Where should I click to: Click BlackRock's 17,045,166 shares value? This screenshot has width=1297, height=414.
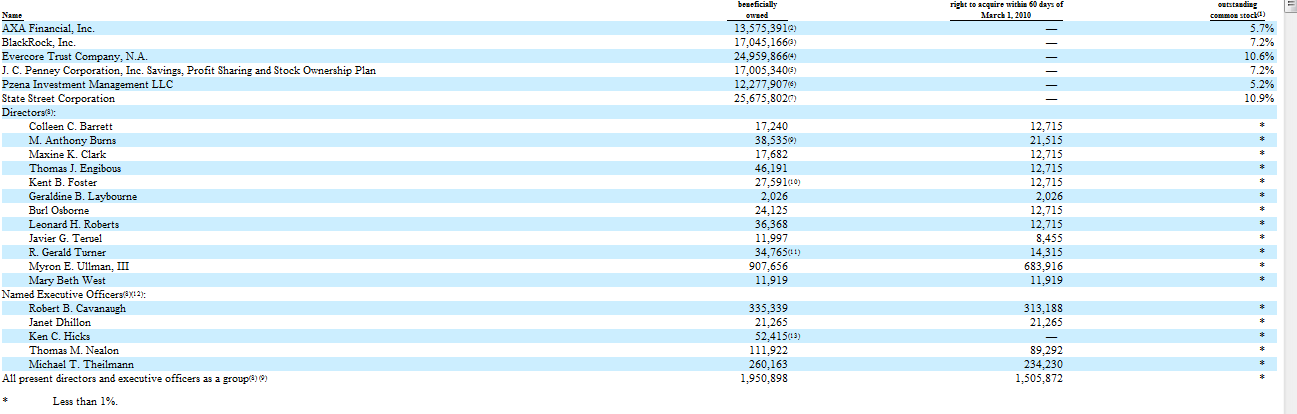(766, 43)
